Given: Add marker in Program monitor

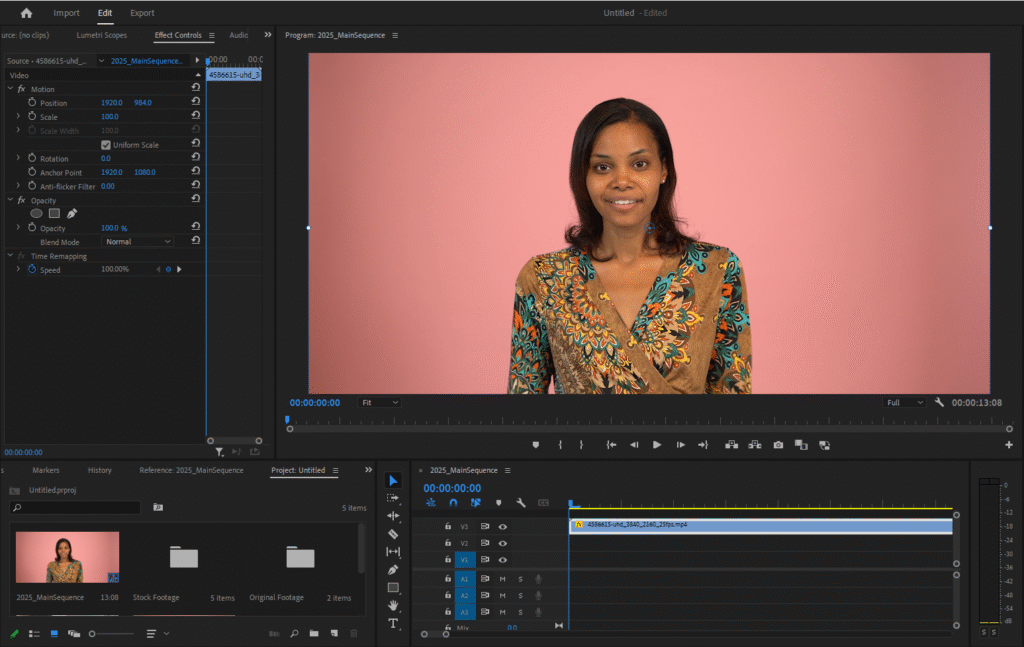Looking at the screenshot, I should (536, 445).
